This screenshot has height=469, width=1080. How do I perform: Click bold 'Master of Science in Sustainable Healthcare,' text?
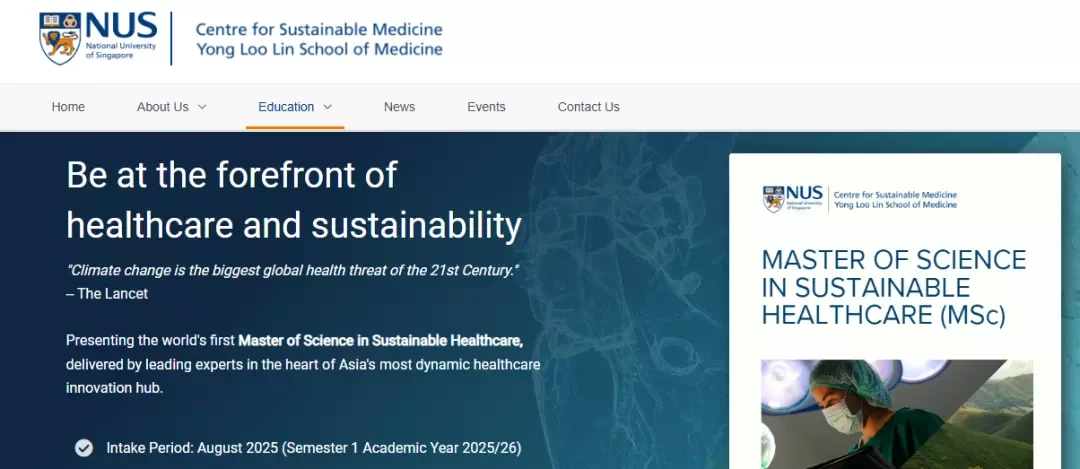(x=381, y=340)
